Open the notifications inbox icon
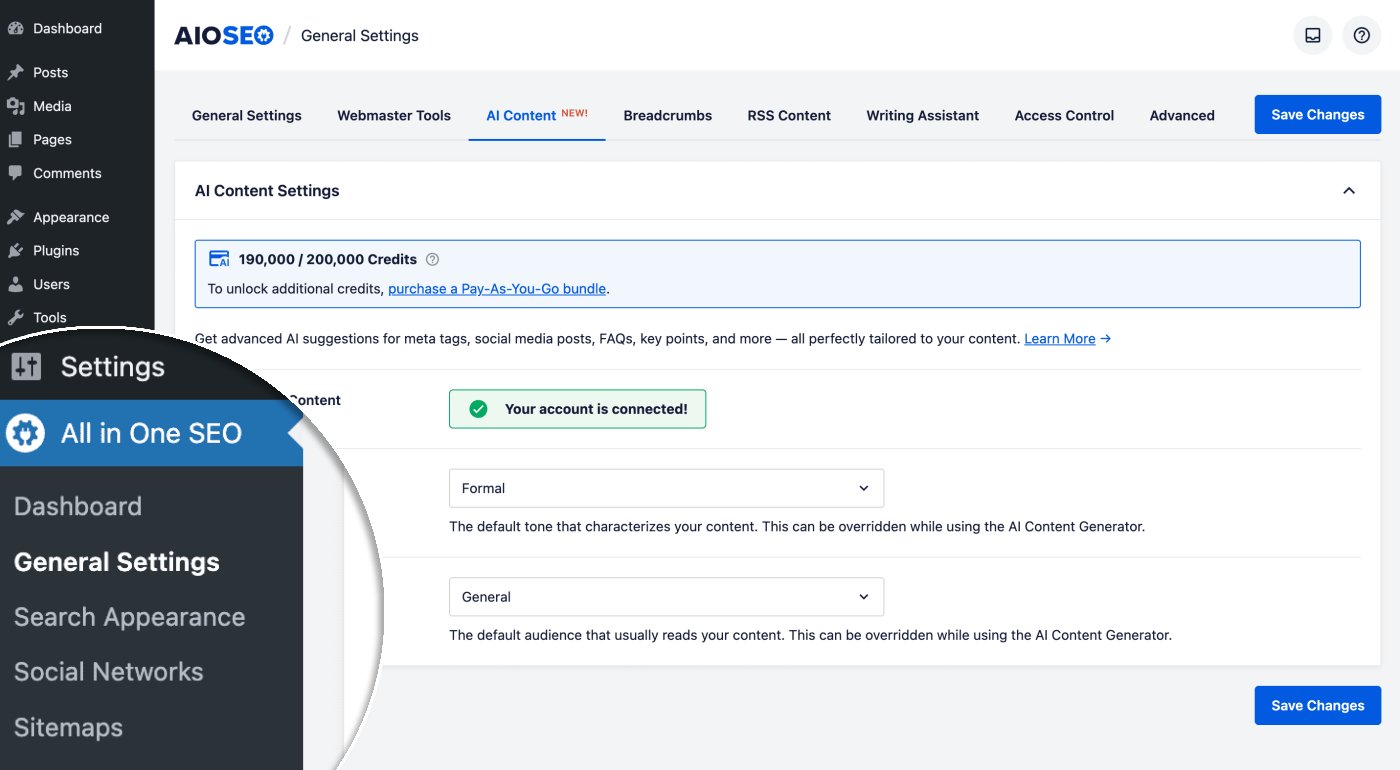Screen dimensions: 1400x770 pyautogui.click(x=1312, y=35)
